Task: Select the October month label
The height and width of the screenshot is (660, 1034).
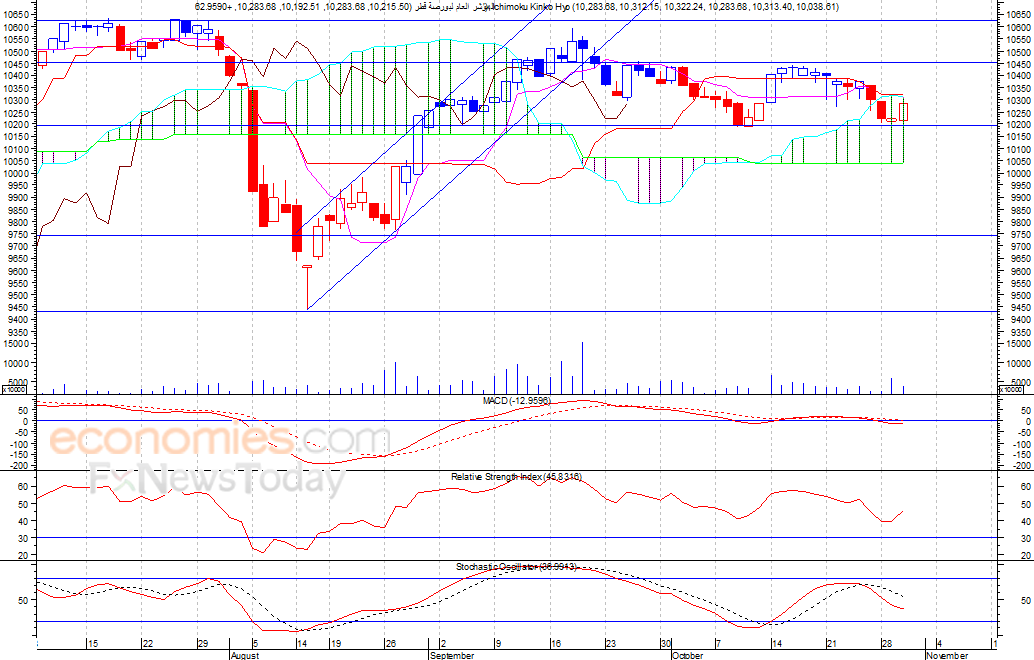Action: pyautogui.click(x=688, y=655)
